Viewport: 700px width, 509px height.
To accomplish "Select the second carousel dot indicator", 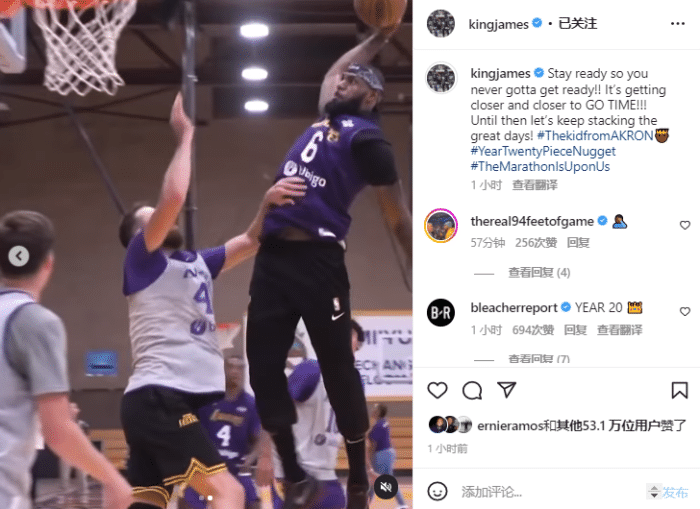I will (x=210, y=497).
